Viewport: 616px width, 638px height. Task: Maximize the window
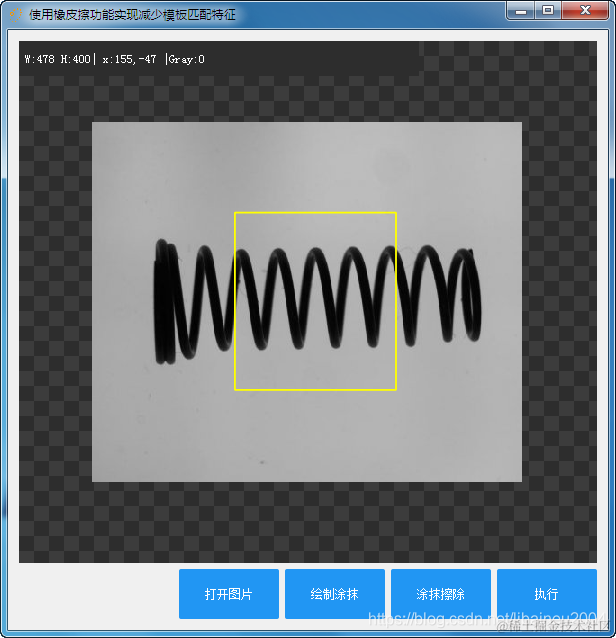click(x=548, y=11)
